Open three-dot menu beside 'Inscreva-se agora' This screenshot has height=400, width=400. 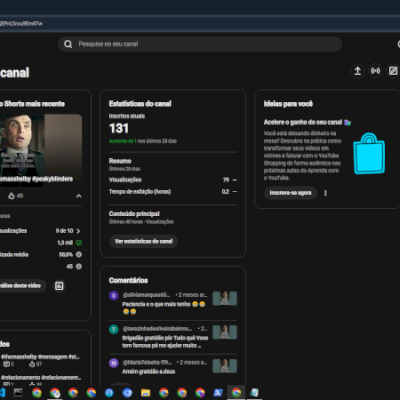click(x=325, y=193)
